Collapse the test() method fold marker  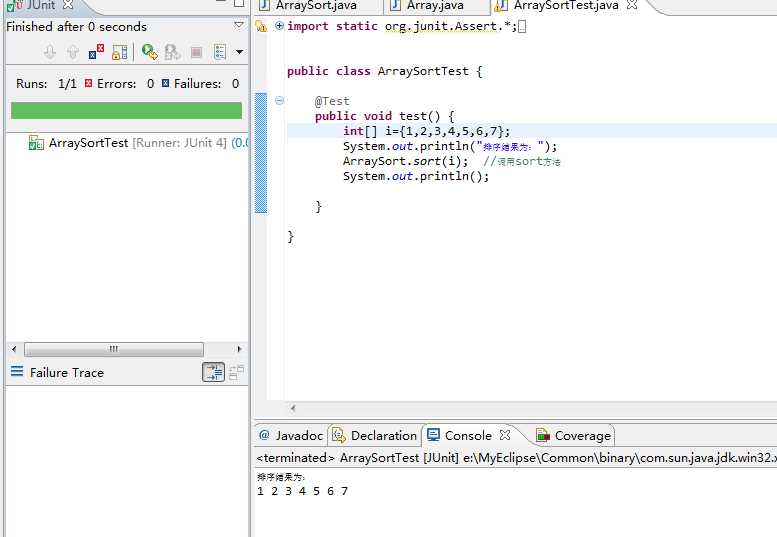(279, 101)
